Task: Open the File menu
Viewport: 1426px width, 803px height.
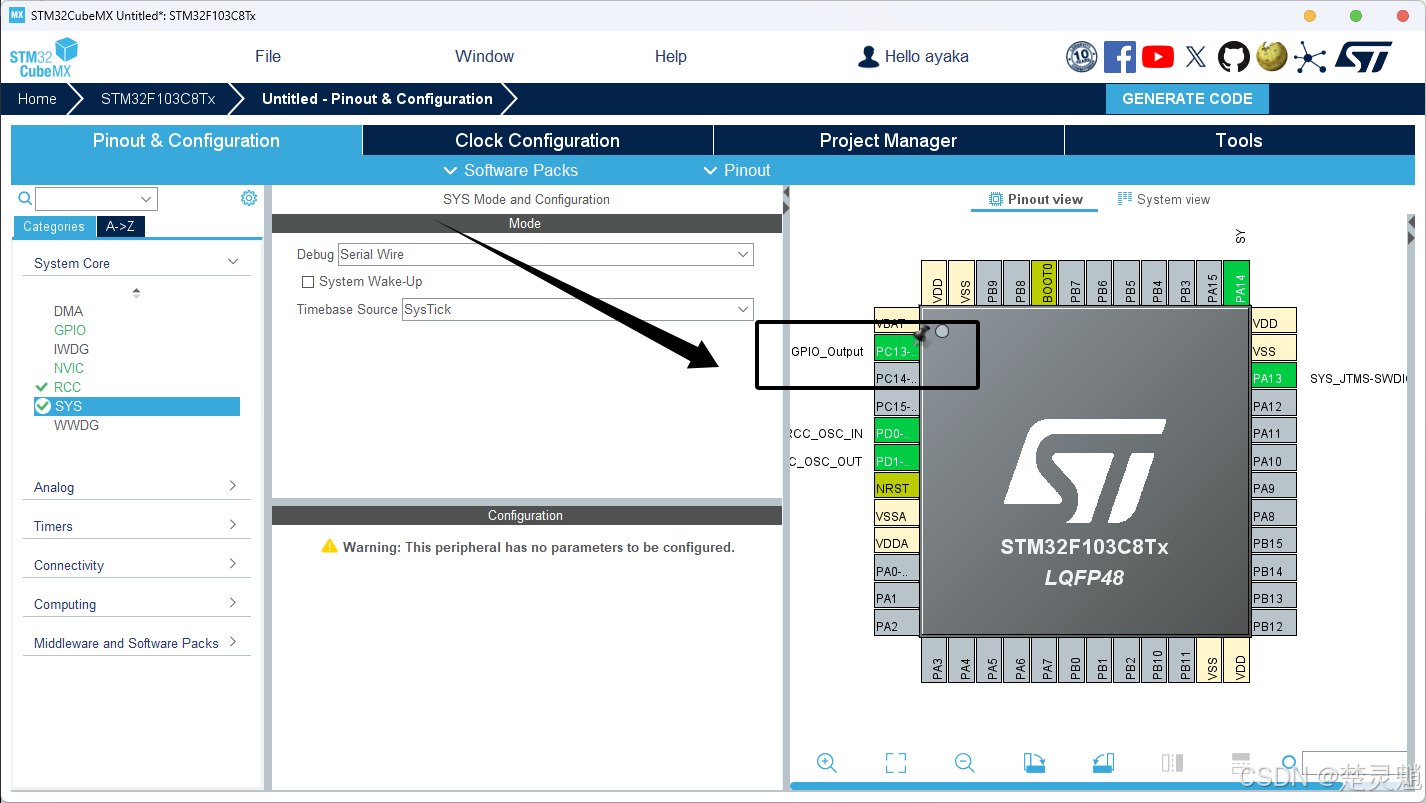Action: tap(268, 56)
